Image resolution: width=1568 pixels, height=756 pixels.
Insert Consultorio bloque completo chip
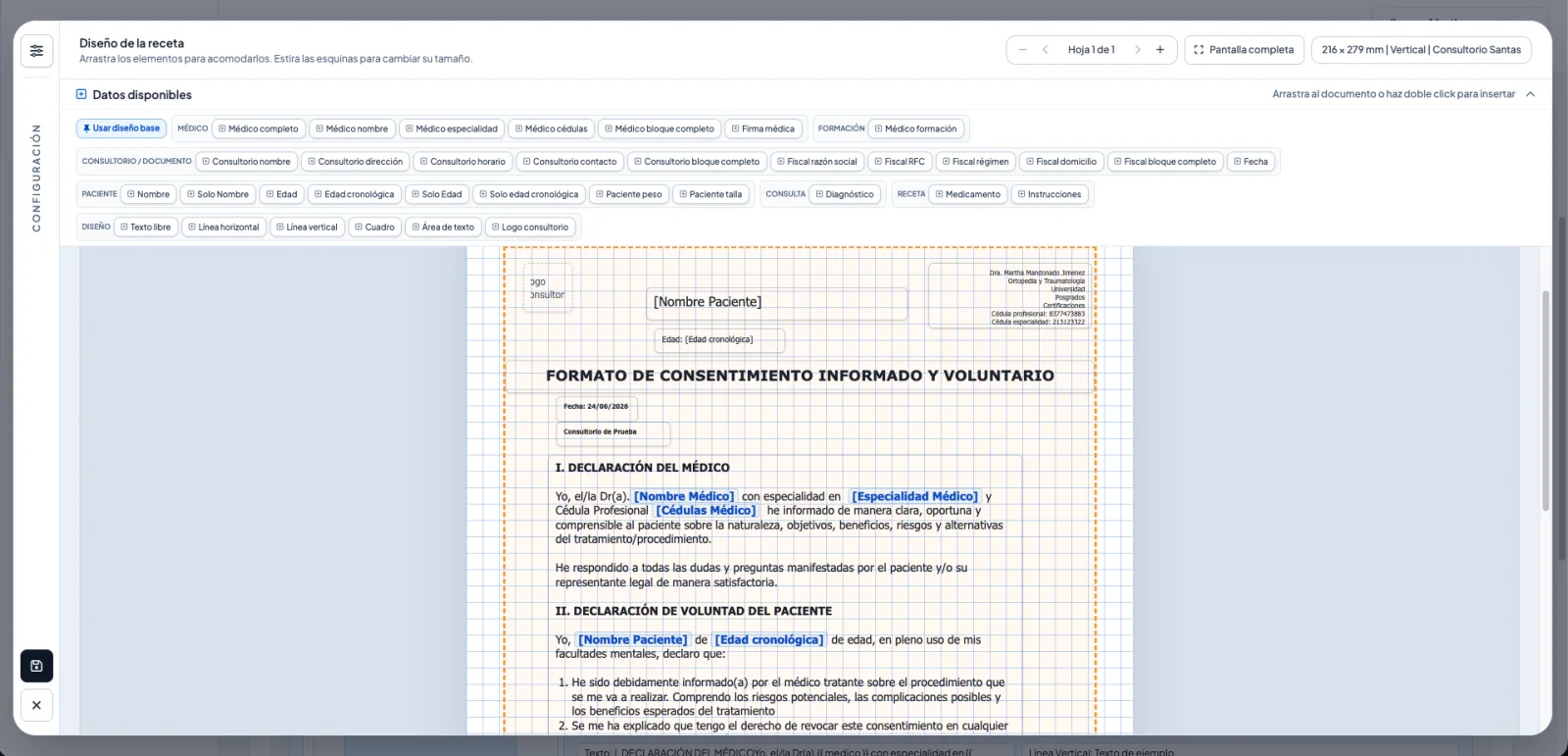697,162
